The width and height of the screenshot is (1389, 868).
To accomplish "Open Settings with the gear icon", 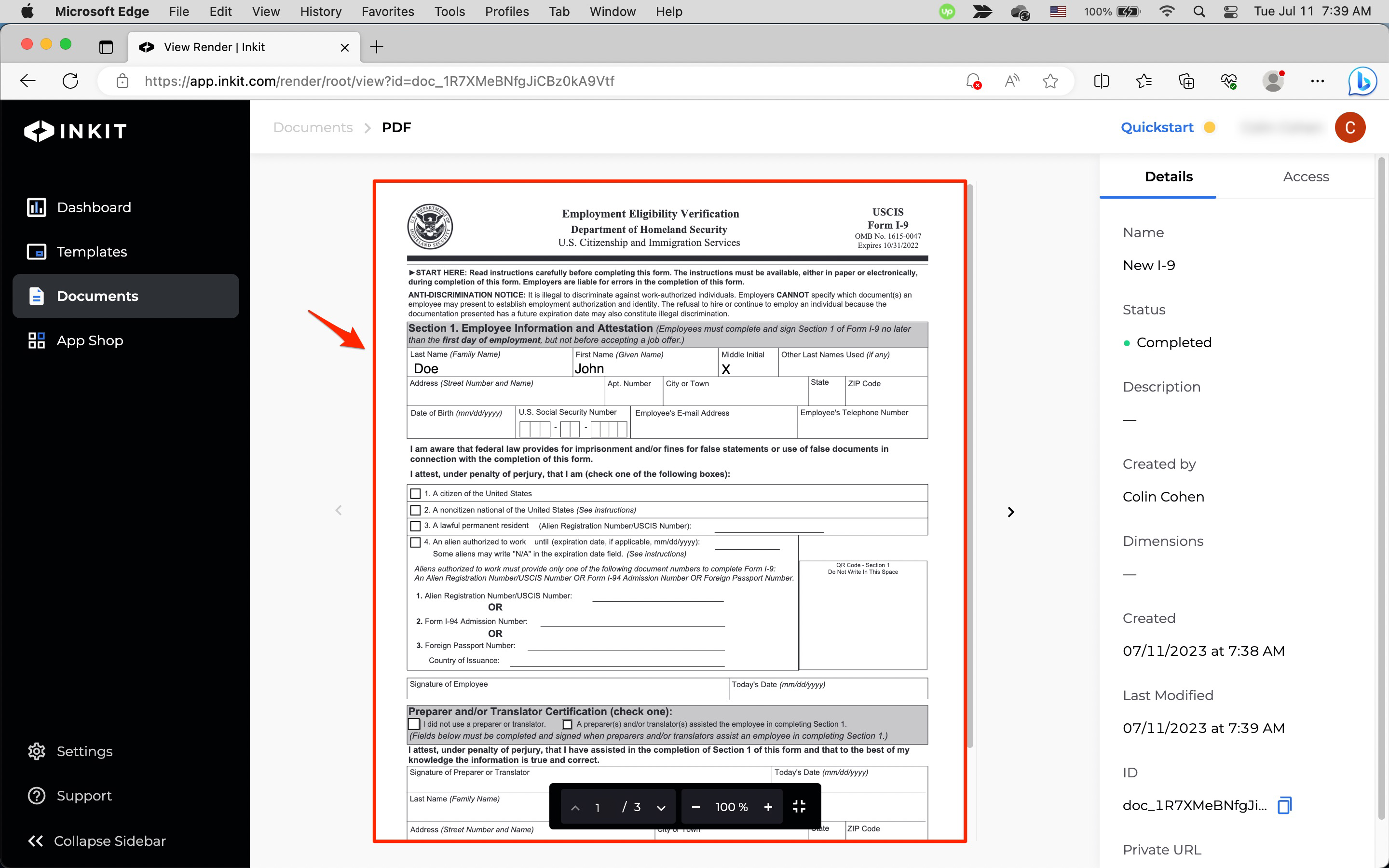I will pos(37,751).
